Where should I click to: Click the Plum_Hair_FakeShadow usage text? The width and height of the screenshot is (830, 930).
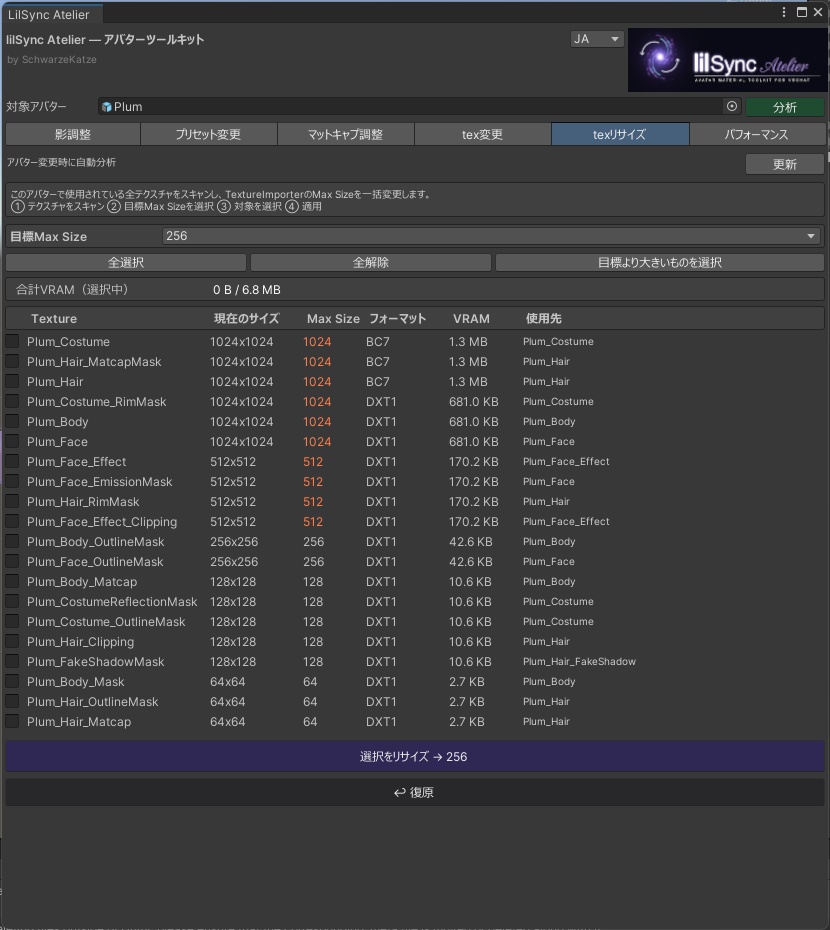[579, 661]
